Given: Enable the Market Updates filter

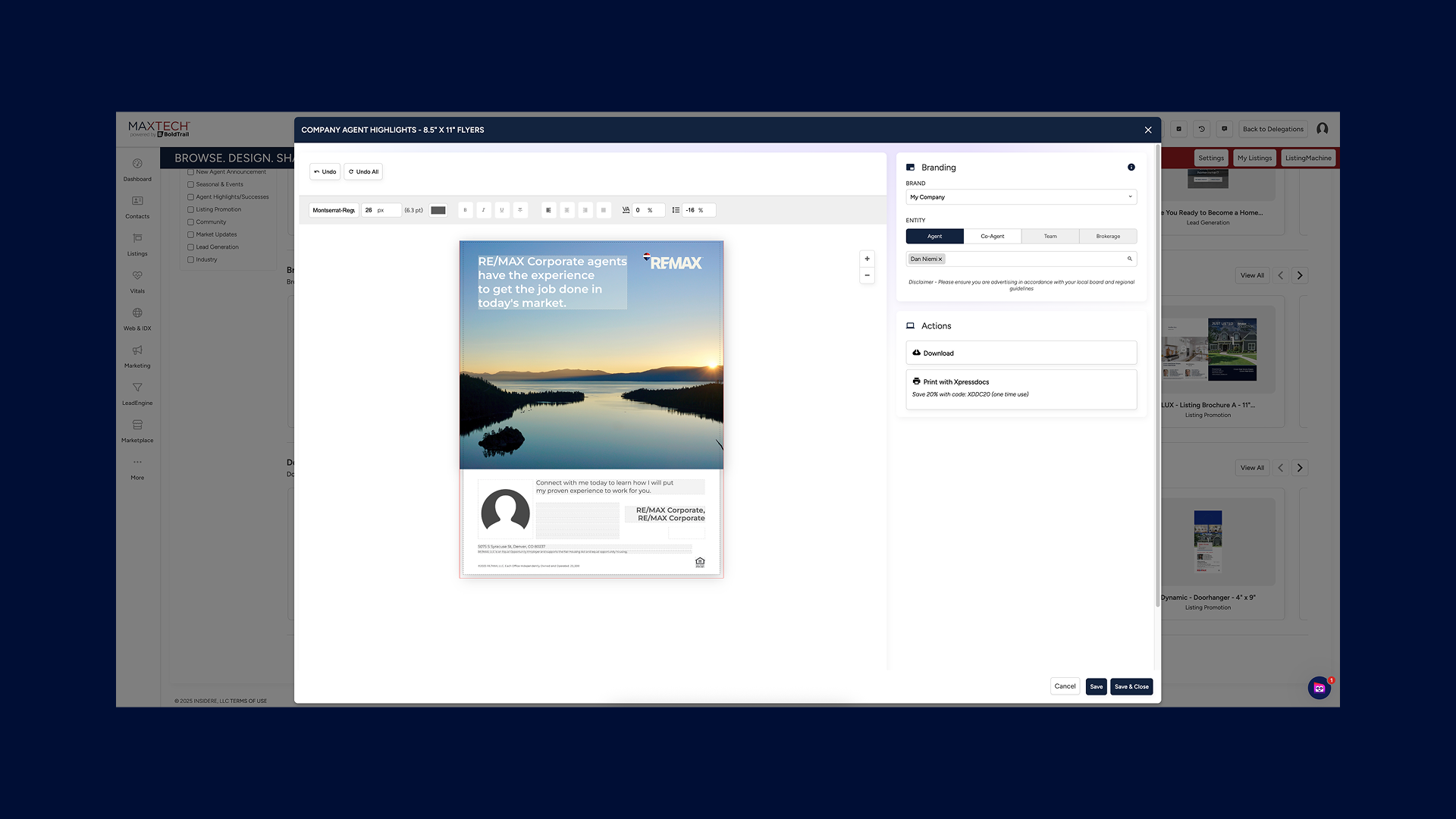Looking at the screenshot, I should point(191,234).
